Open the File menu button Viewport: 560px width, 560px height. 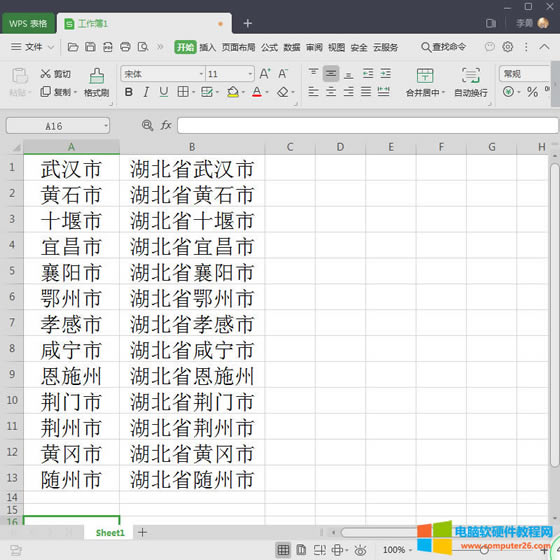pyautogui.click(x=32, y=47)
